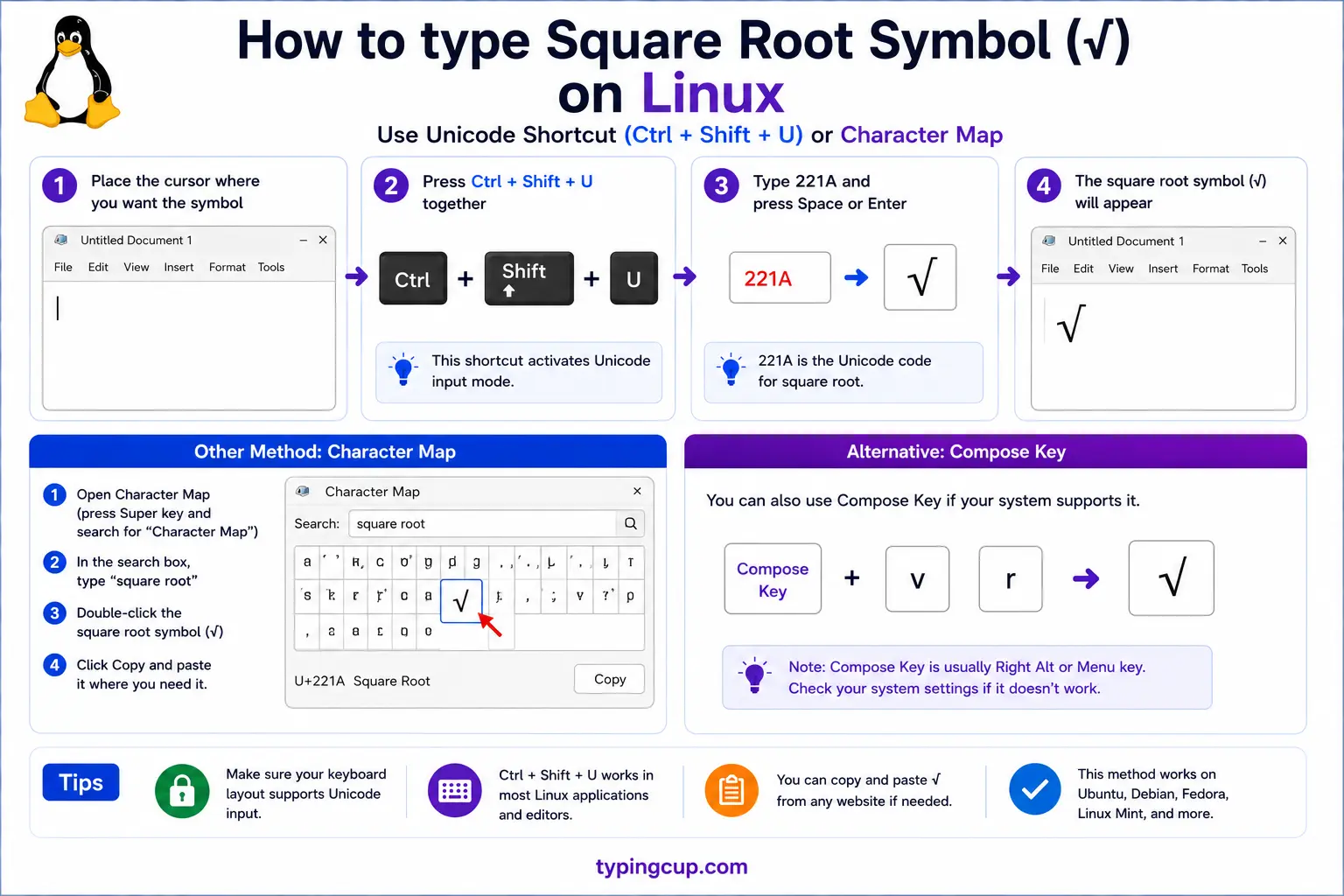Image resolution: width=1344 pixels, height=896 pixels.
Task: Click the √ result box after the r key
Action: [1172, 578]
